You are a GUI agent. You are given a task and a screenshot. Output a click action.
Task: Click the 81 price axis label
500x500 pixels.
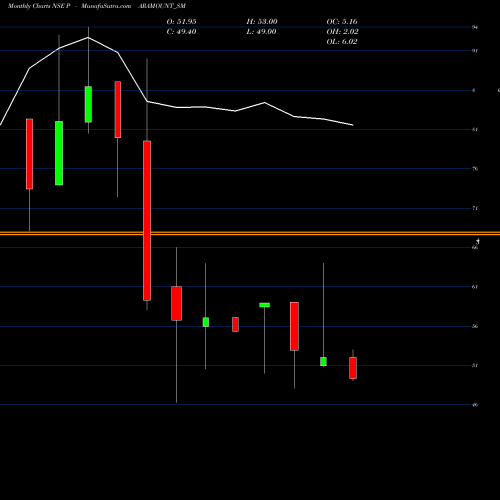tap(475, 130)
